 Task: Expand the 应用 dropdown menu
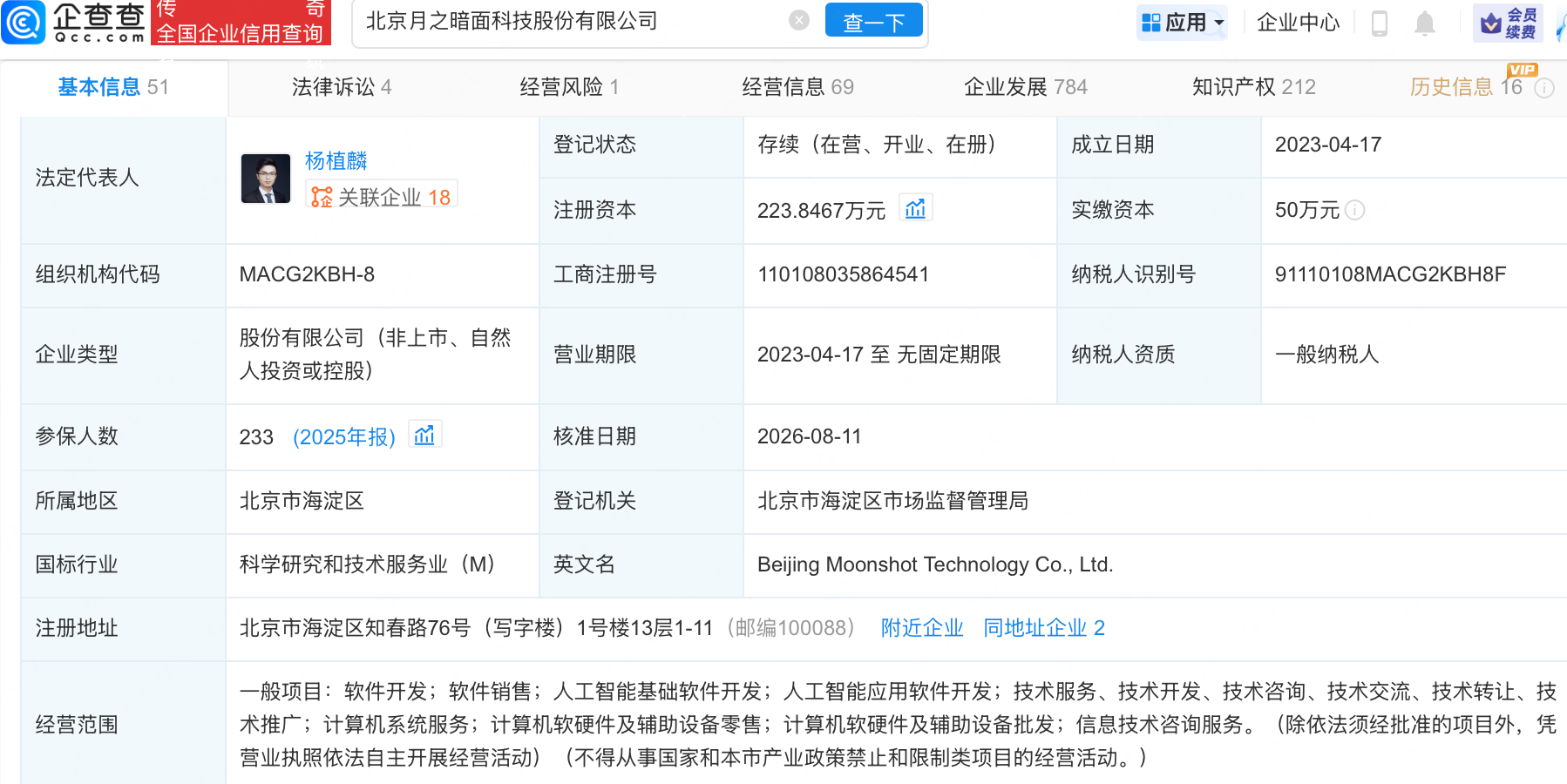(x=1220, y=23)
